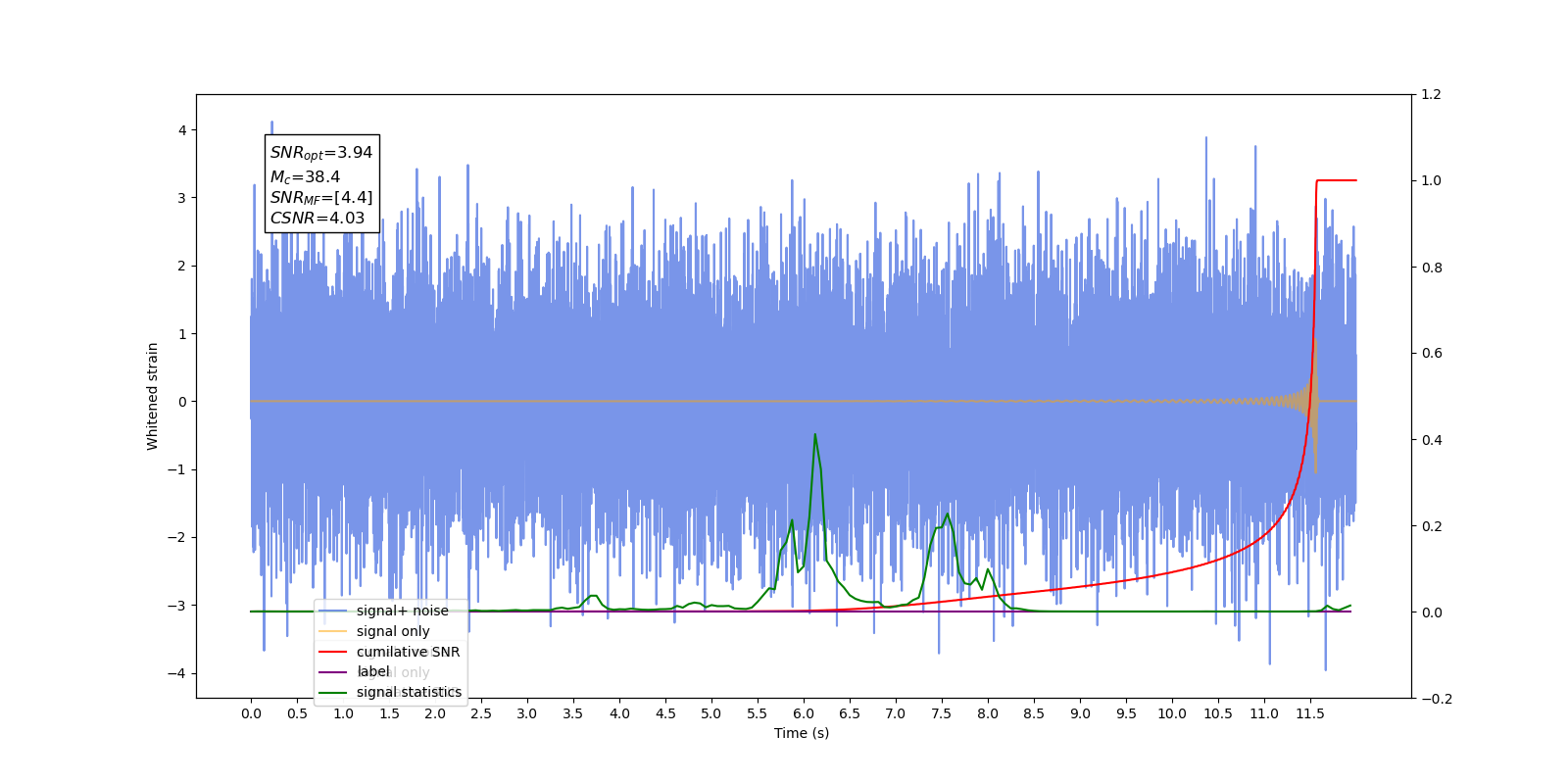Click the green peak near 7.5 seconds

(947, 515)
